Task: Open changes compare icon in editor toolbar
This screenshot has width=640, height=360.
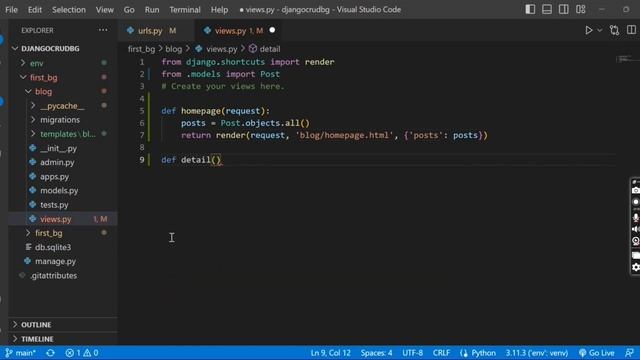Action: tap(614, 30)
